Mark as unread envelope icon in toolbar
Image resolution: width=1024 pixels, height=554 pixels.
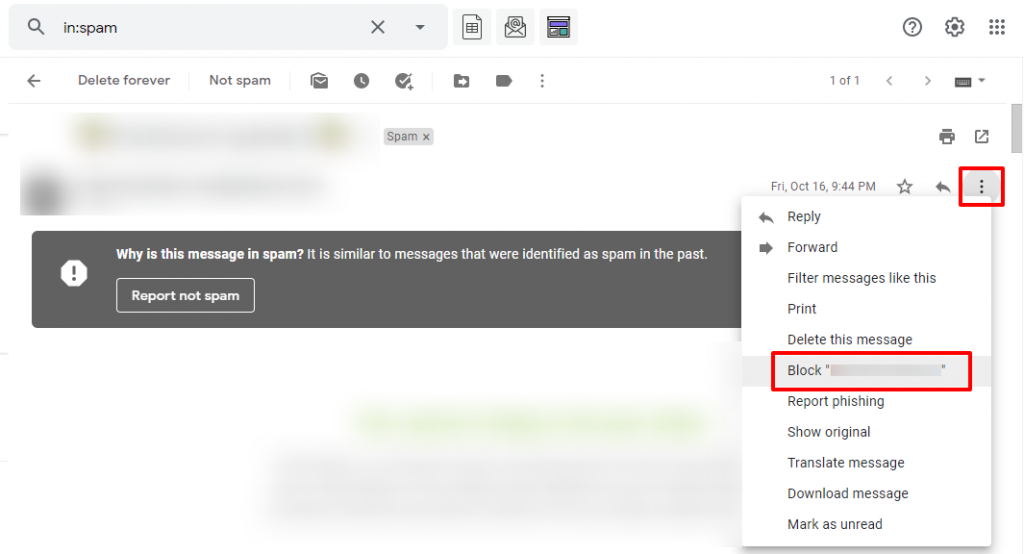pos(319,80)
